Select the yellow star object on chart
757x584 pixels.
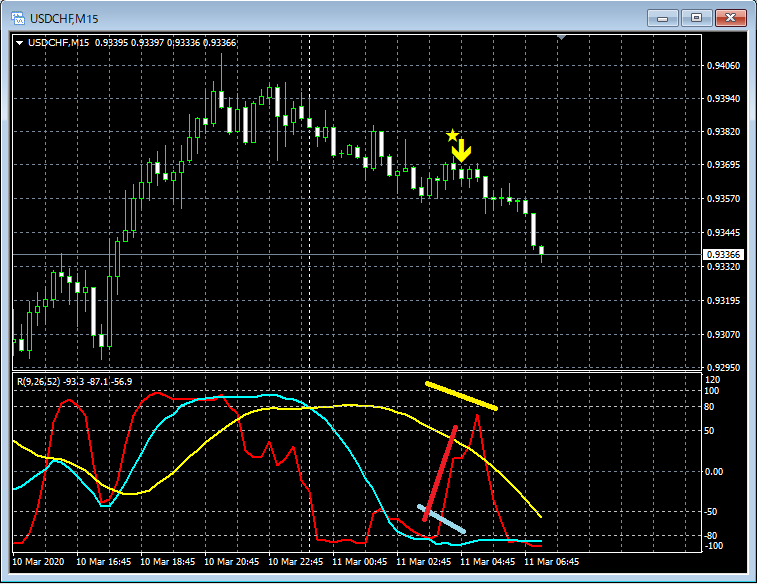(x=452, y=136)
